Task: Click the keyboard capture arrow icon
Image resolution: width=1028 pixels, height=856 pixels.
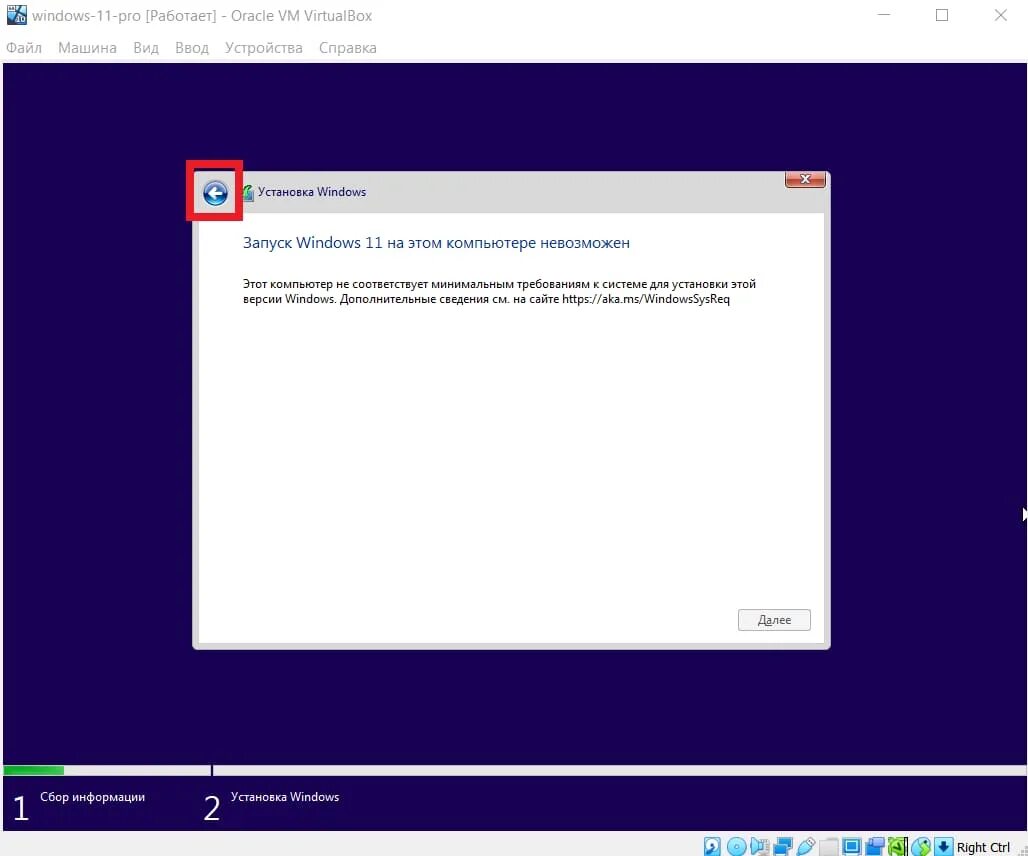Action: tap(943, 846)
